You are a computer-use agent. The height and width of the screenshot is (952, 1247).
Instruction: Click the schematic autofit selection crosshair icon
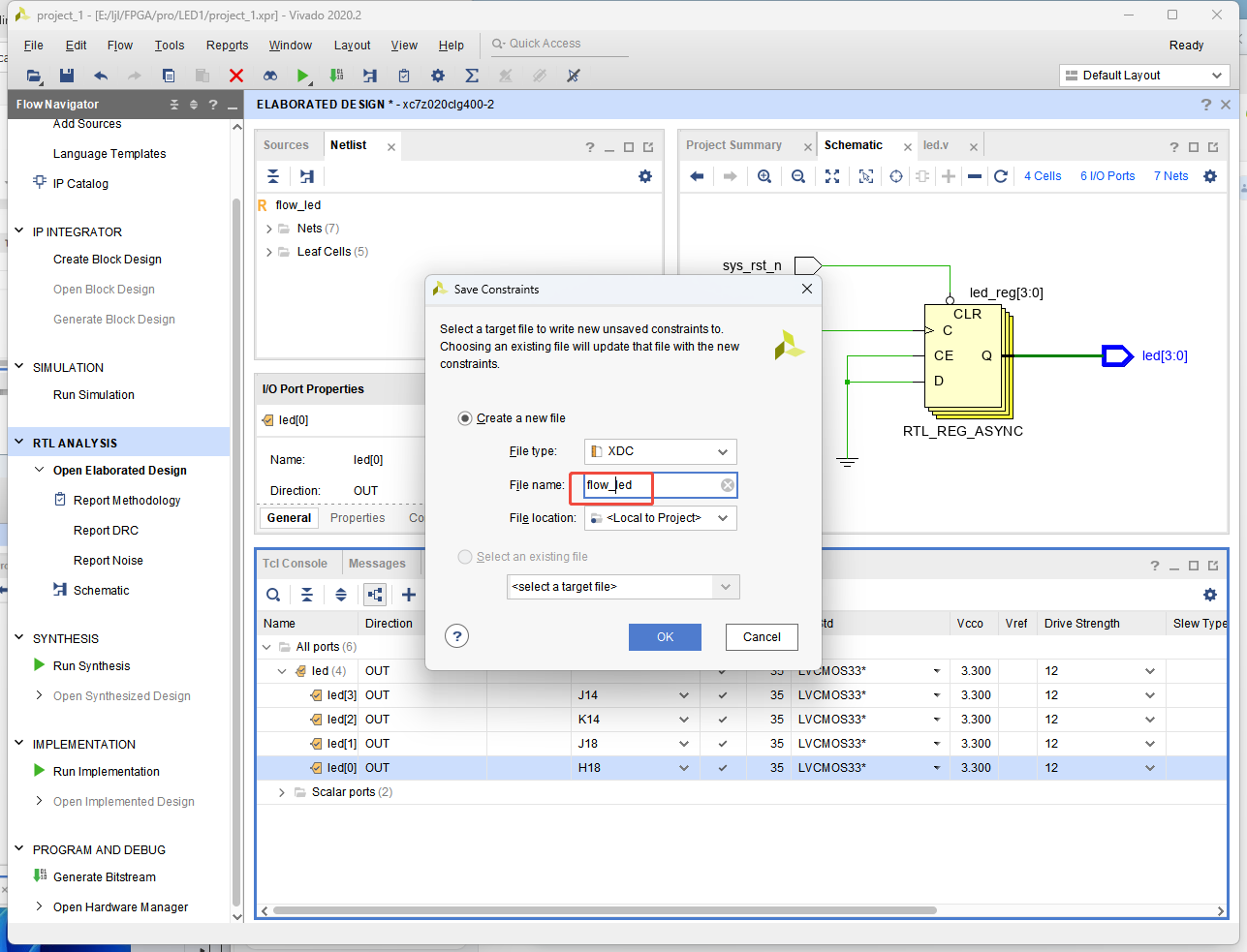[x=896, y=176]
